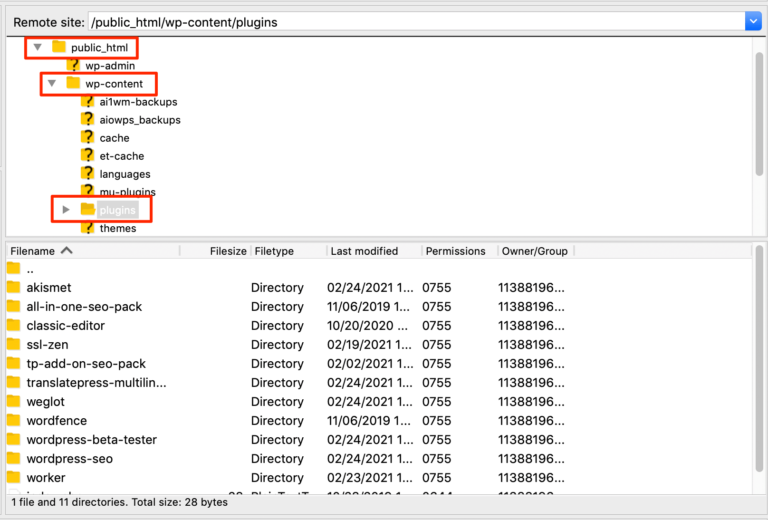
Task: Expand the plugins tree node
Action: (x=66, y=210)
